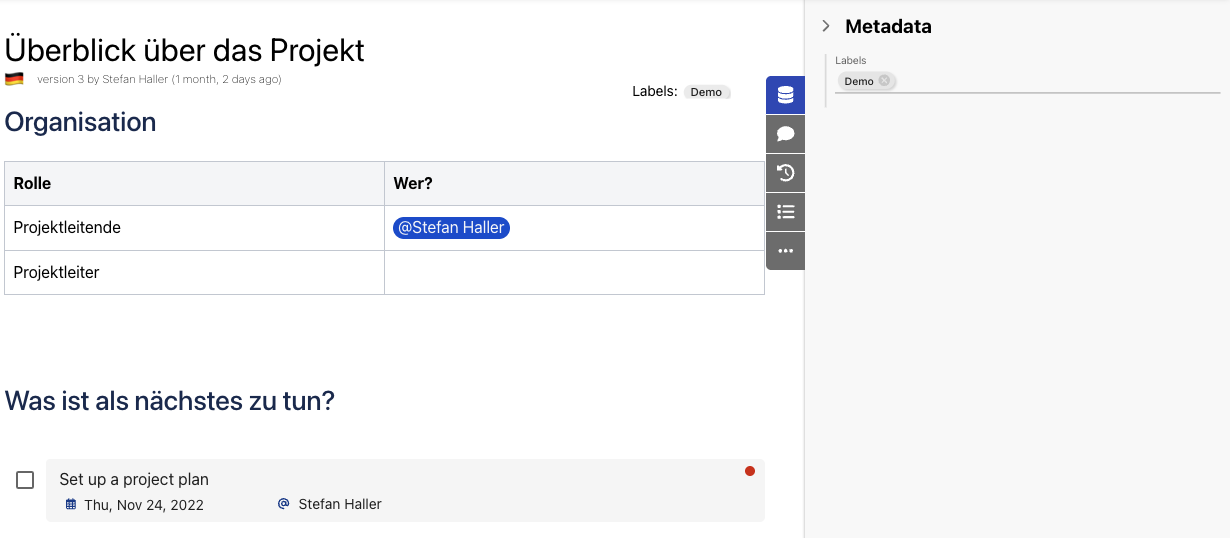
Task: Show page version history clock icon
Action: pyautogui.click(x=785, y=173)
